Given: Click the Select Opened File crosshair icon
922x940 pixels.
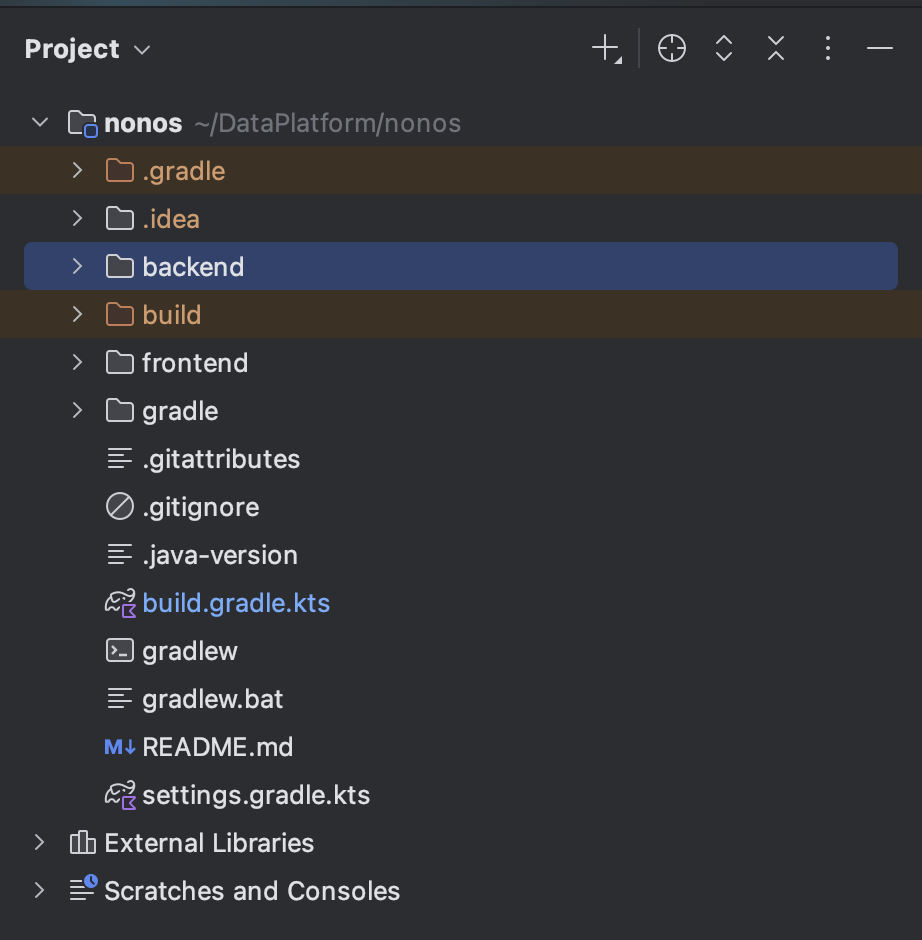Looking at the screenshot, I should pyautogui.click(x=671, y=49).
